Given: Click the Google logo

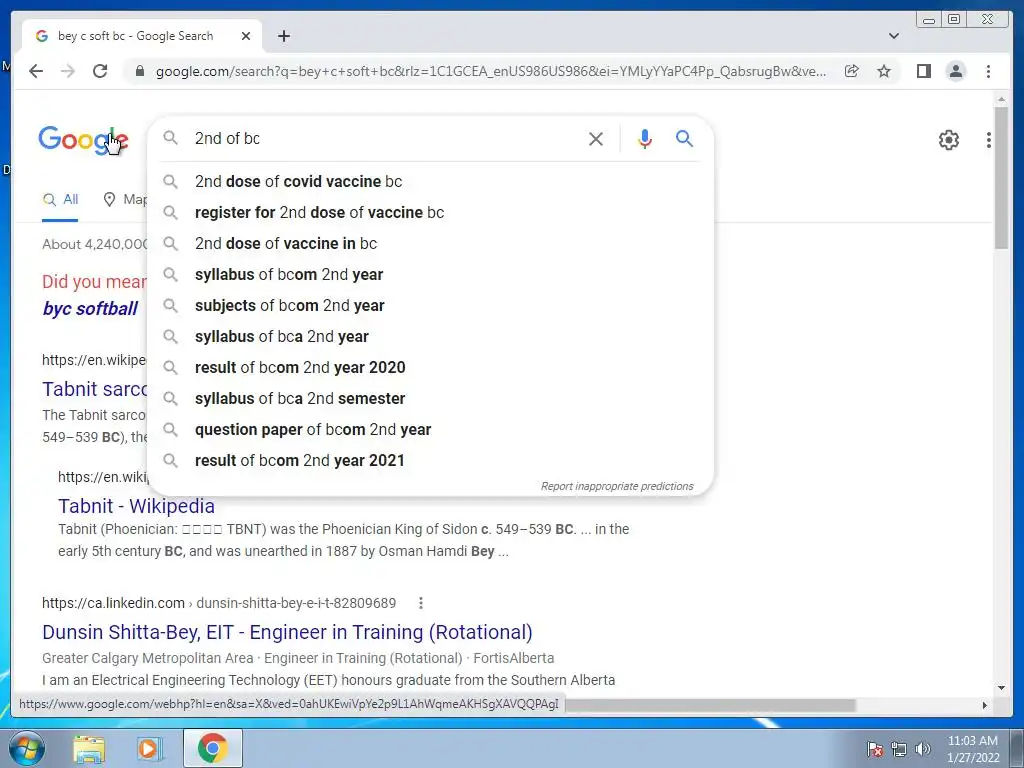Looking at the screenshot, I should pos(83,140).
